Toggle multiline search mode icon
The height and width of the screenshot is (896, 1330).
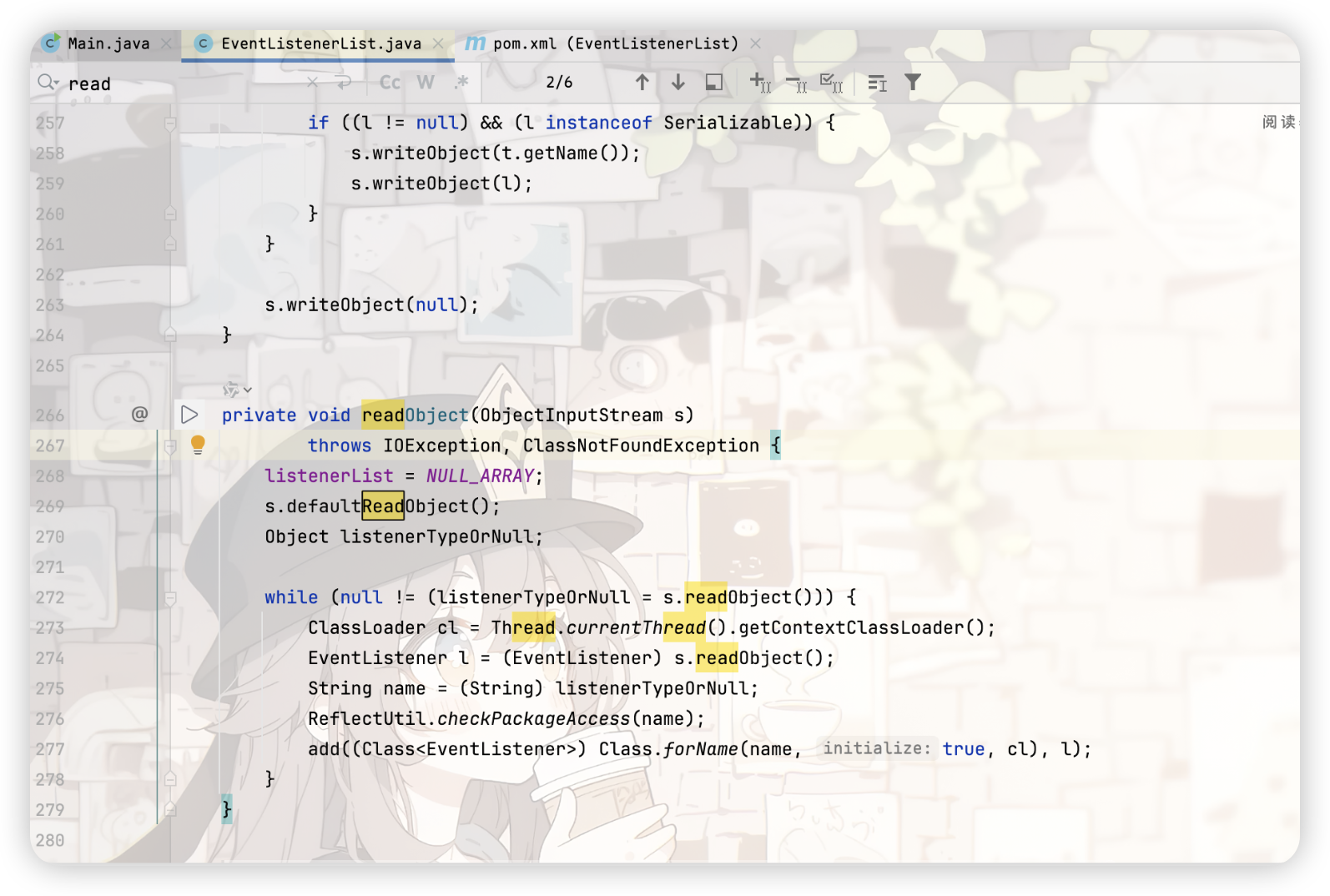(x=877, y=83)
